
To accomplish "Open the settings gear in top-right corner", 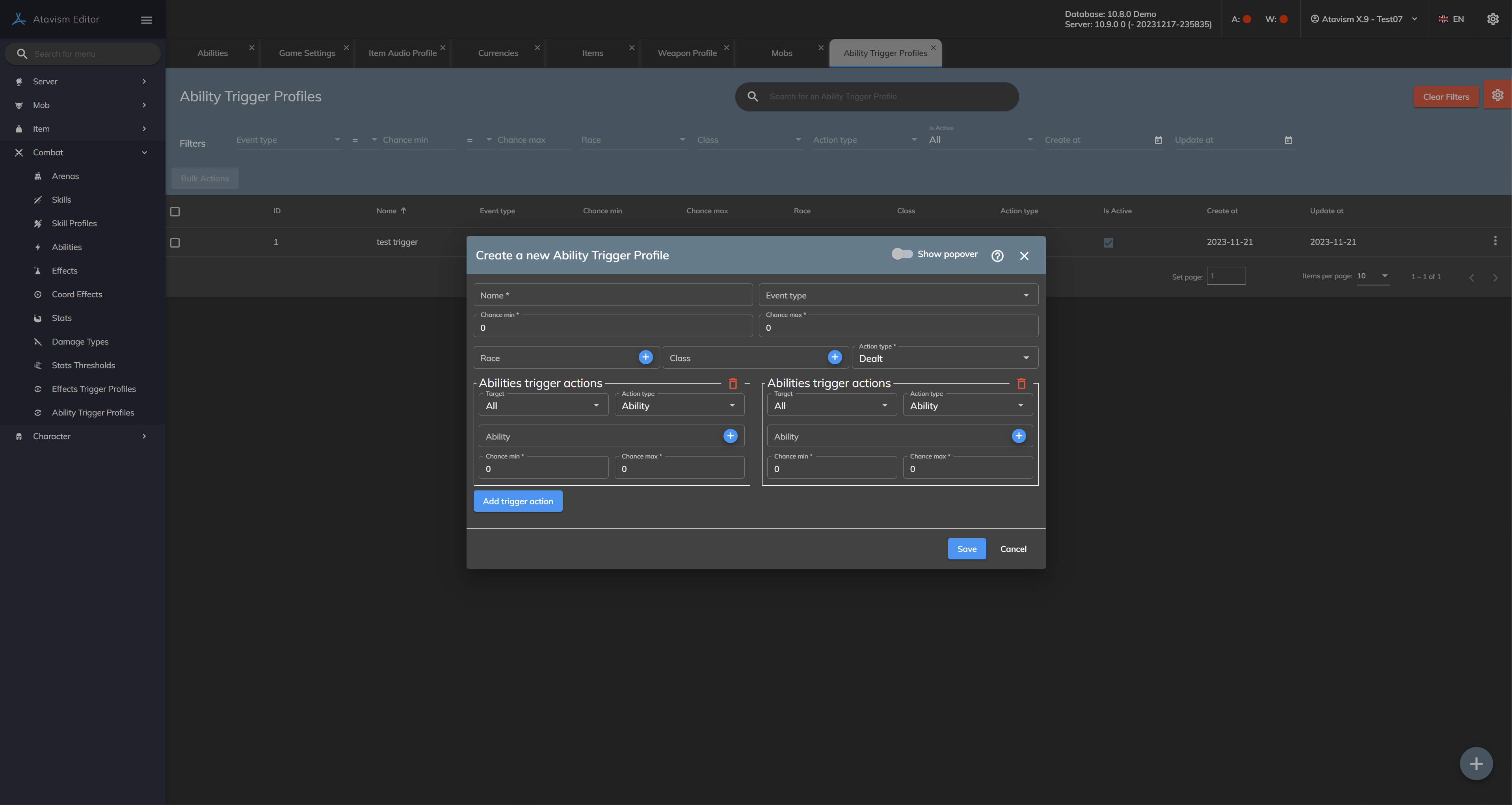I will point(1493,19).
